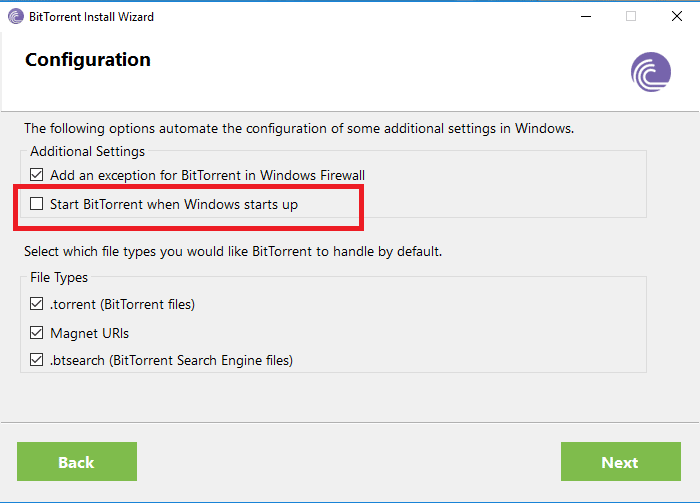The height and width of the screenshot is (503, 700).
Task: Click the File Types group label
Action: pyautogui.click(x=59, y=277)
